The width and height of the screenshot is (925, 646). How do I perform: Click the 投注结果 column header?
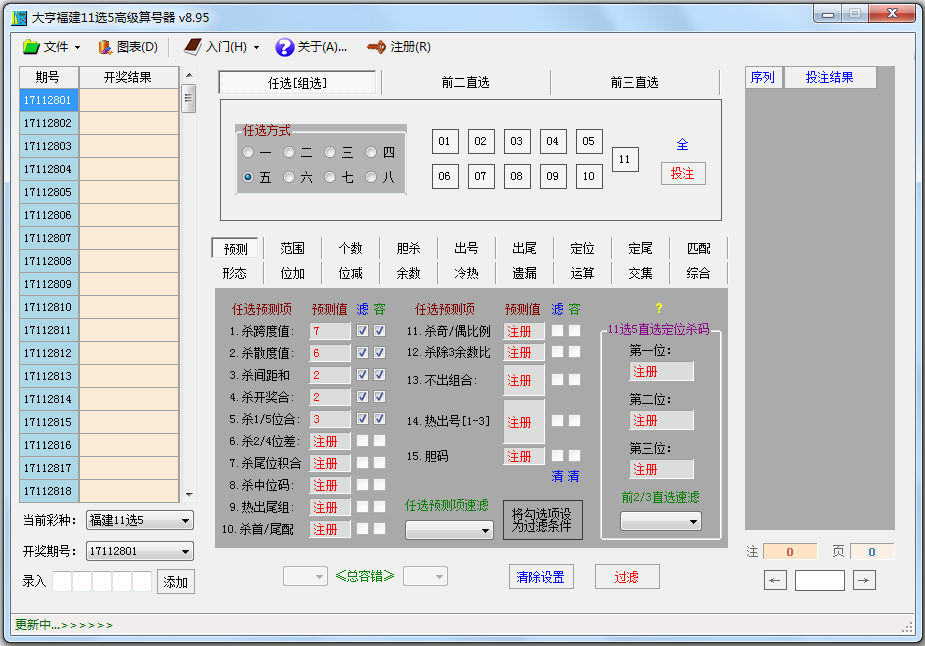(829, 77)
